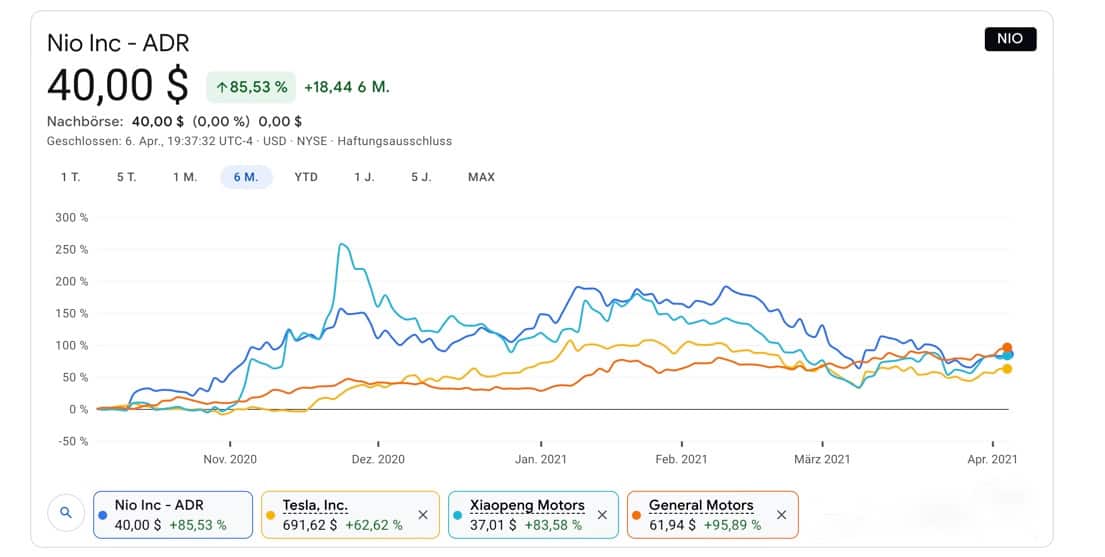Select the 1 T. time range
This screenshot has width=1105, height=557.
[x=70, y=177]
